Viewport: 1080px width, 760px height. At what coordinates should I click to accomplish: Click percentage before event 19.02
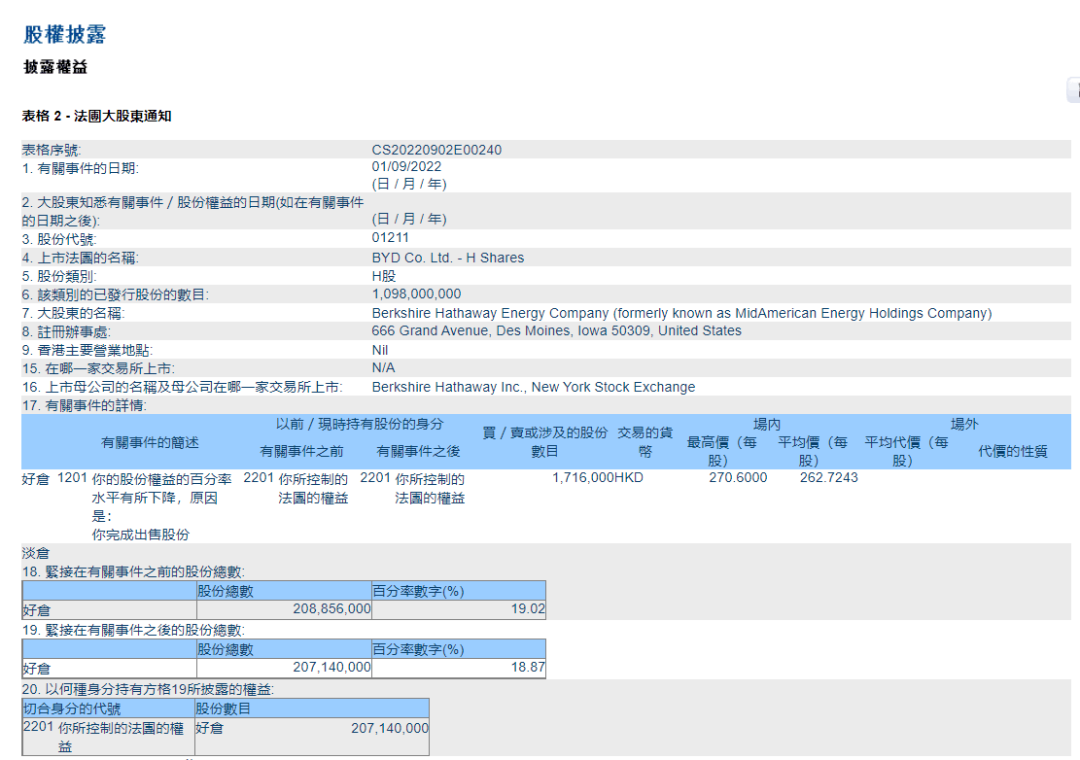point(528,609)
